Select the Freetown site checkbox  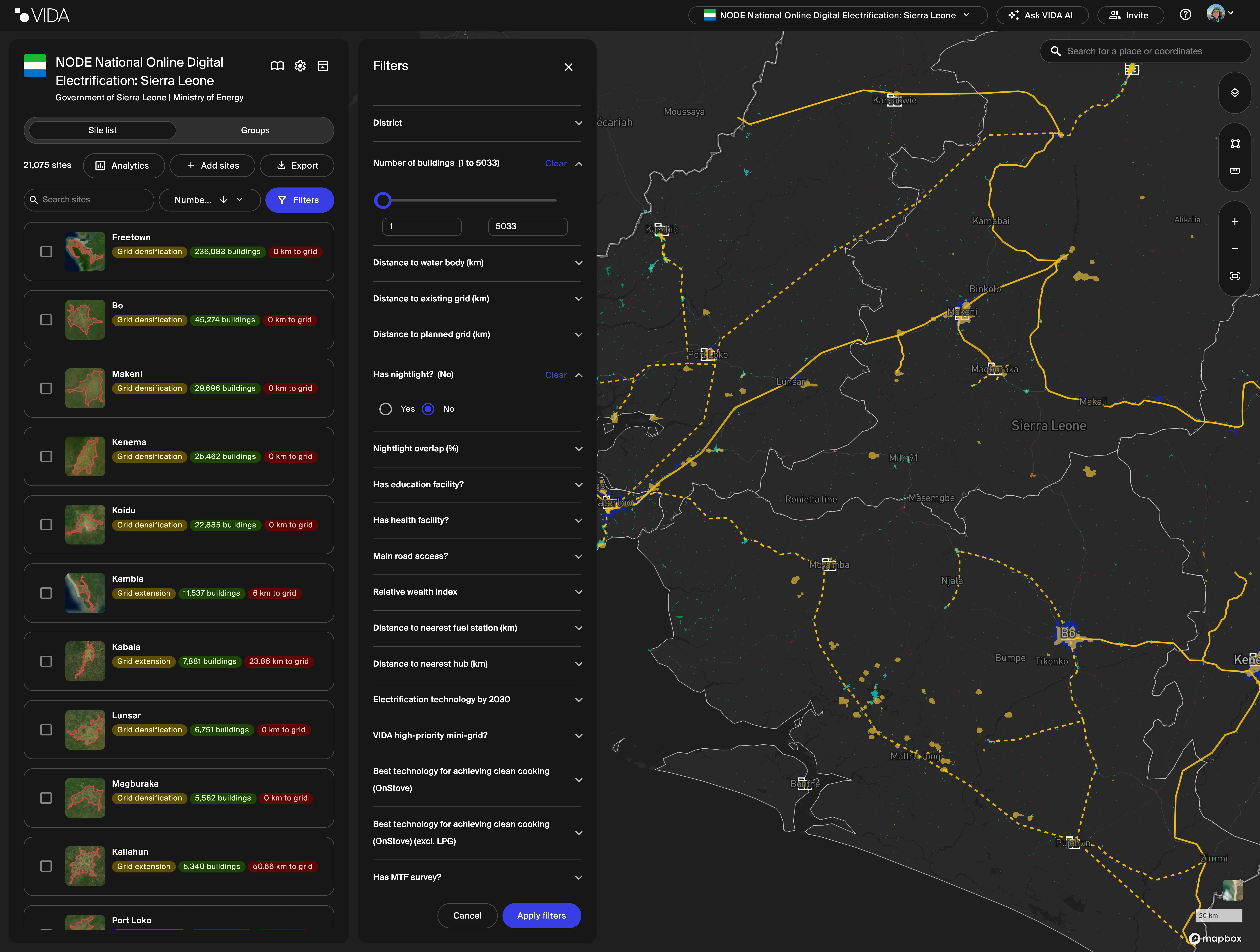46,252
